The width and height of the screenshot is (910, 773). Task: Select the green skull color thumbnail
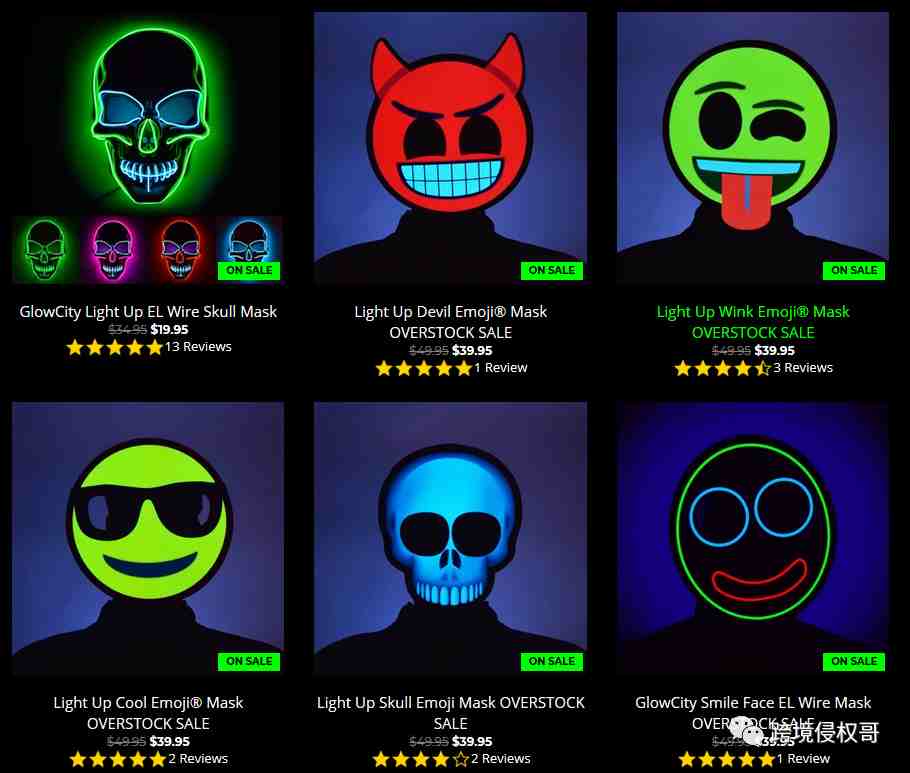45,250
